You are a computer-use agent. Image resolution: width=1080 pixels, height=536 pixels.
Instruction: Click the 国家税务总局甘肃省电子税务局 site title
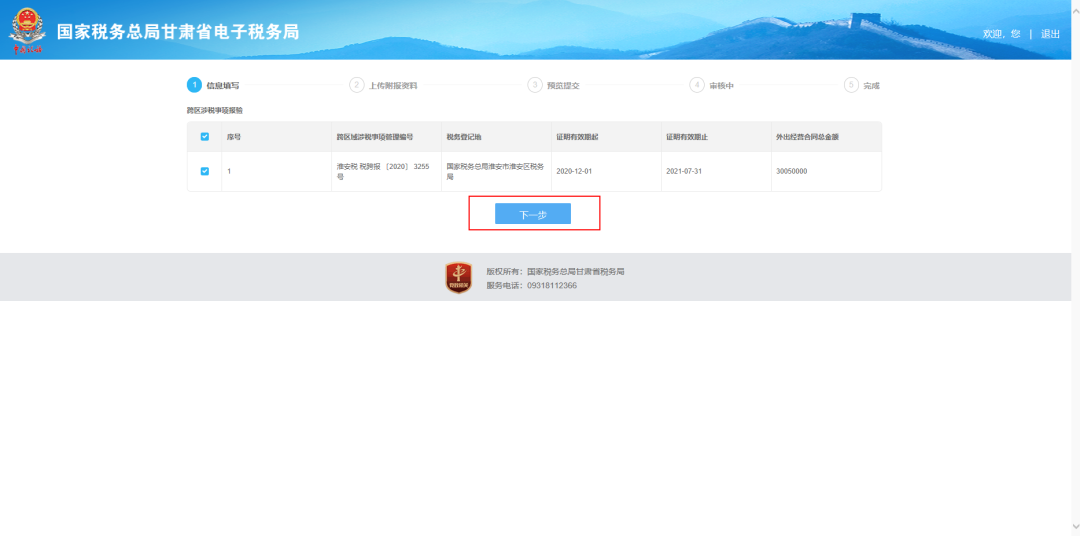[178, 32]
